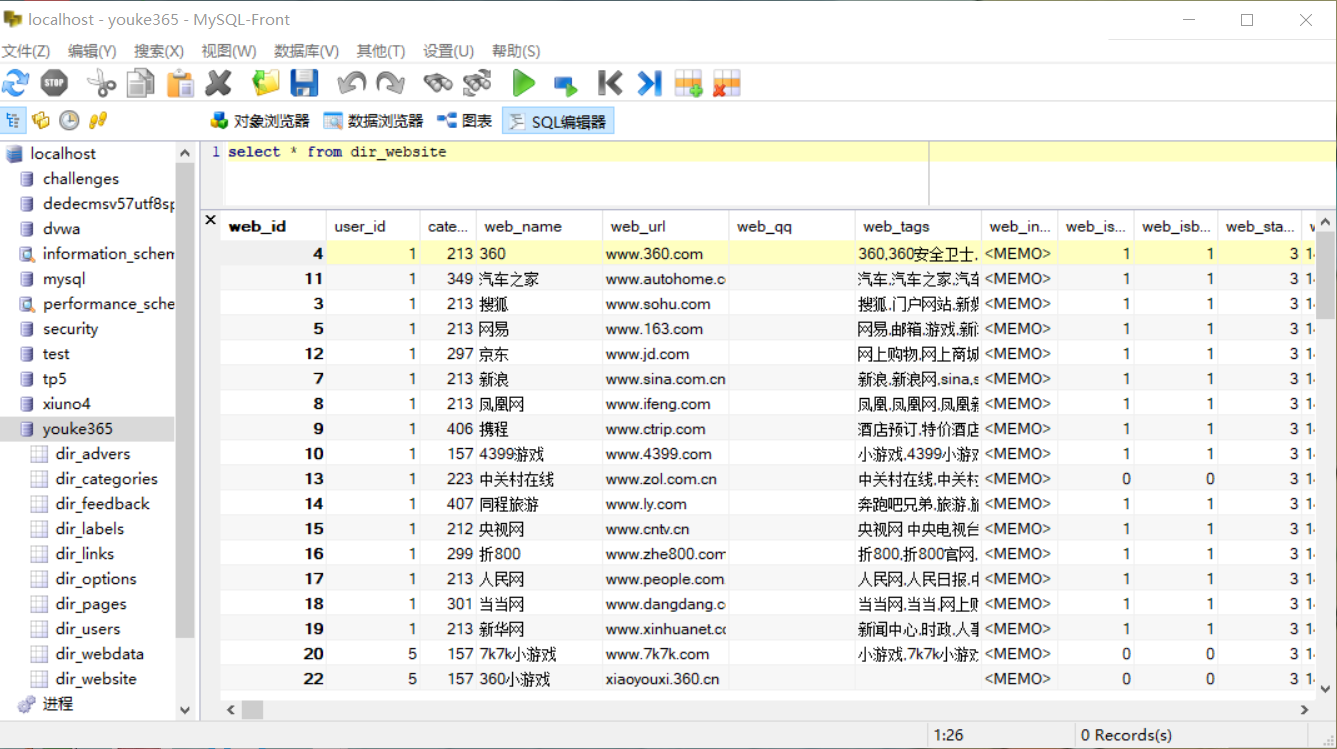Select the information_schema database
The height and width of the screenshot is (749, 1337).
[108, 254]
